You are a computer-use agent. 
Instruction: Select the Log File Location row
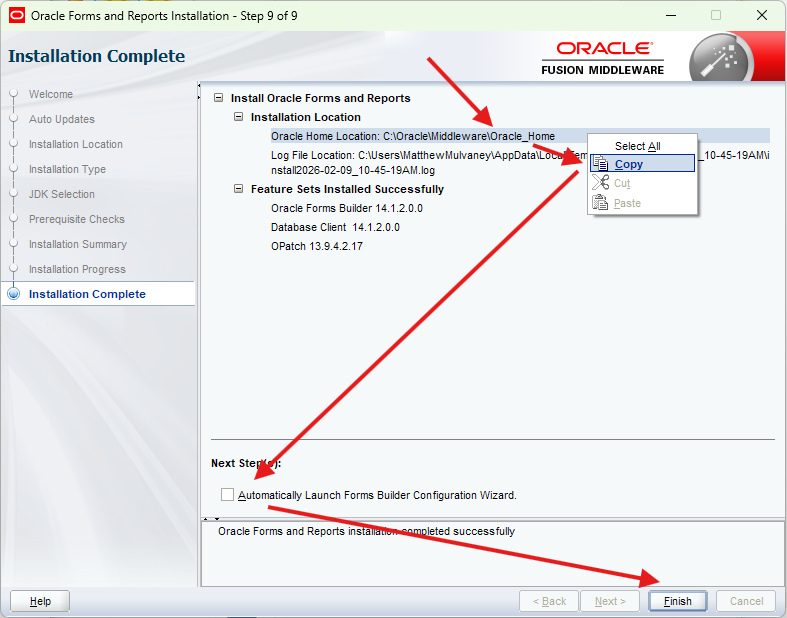point(520,163)
